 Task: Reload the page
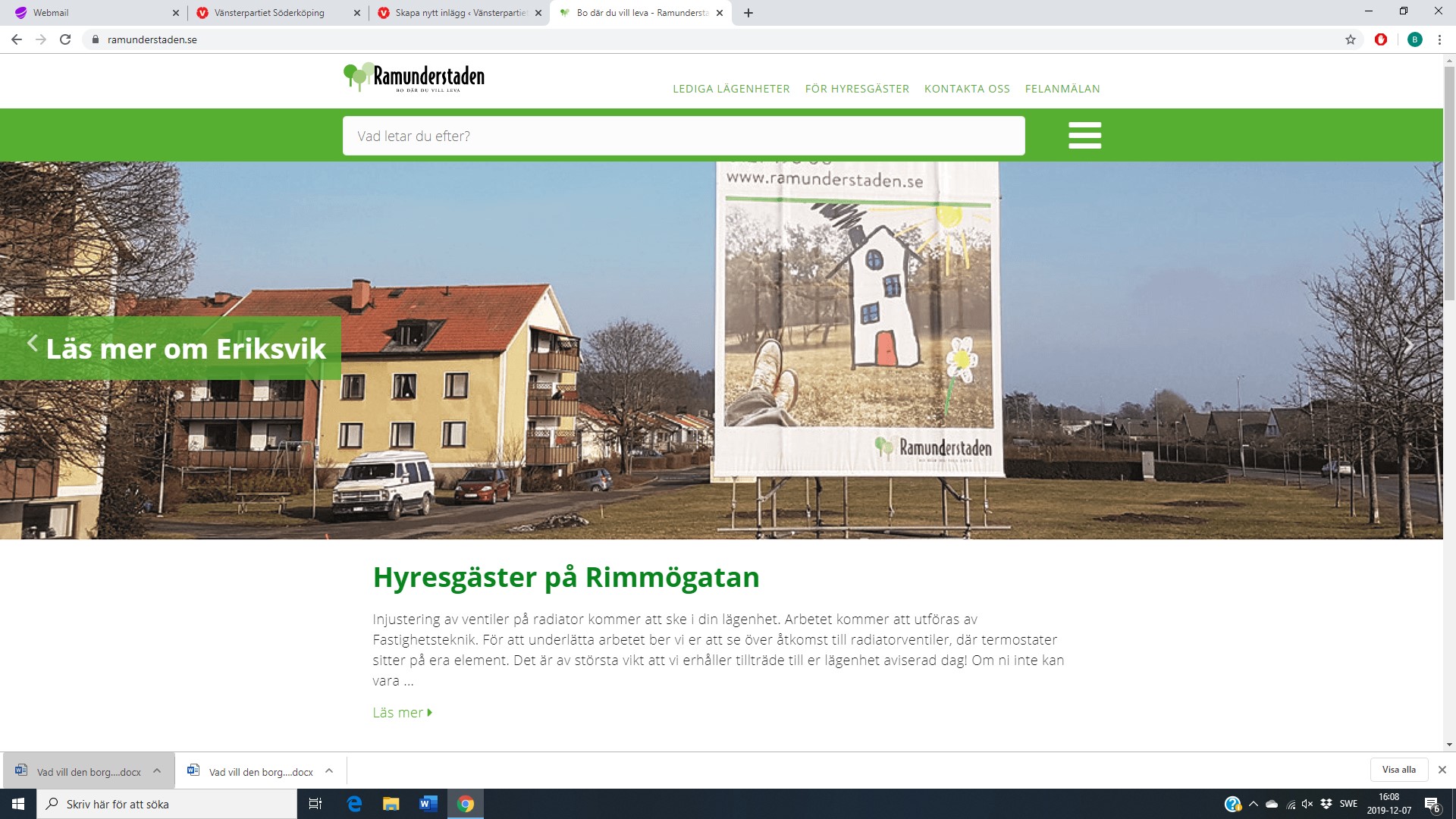(65, 39)
